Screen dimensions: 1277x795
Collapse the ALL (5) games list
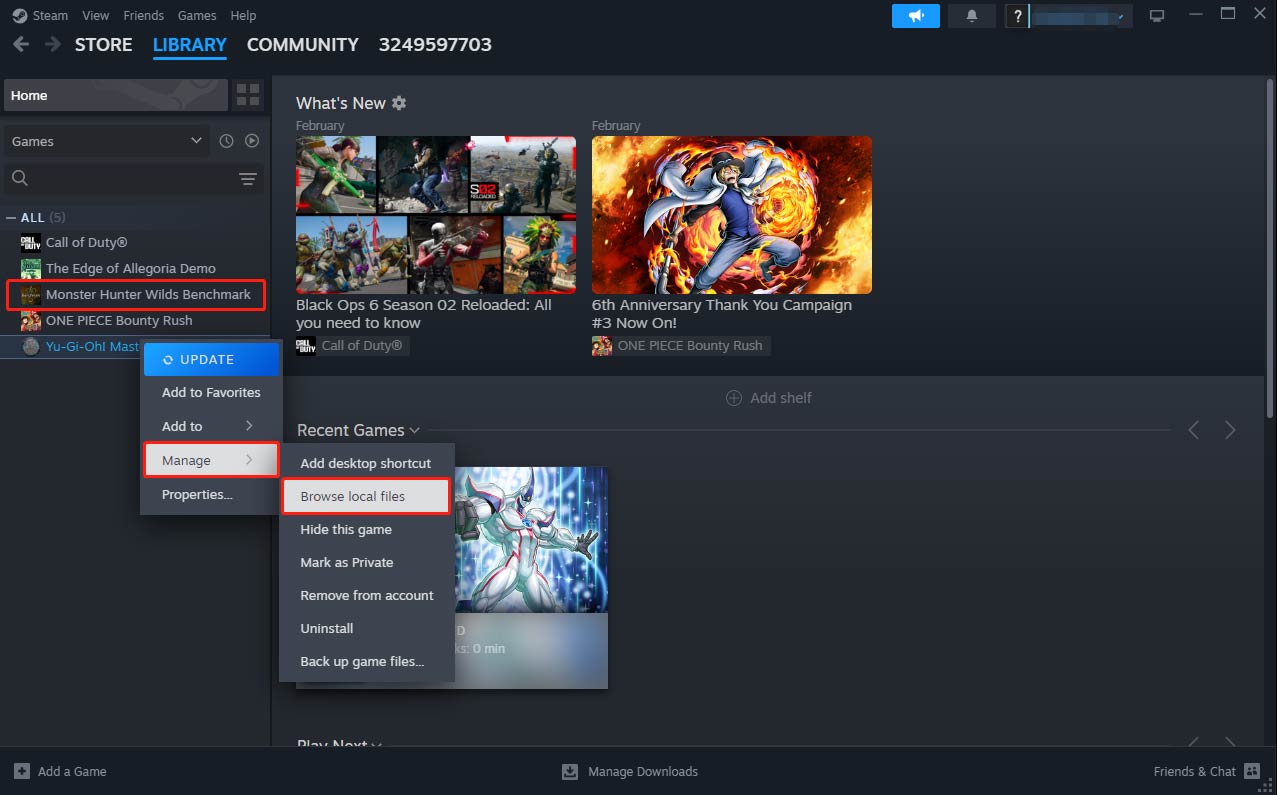(11, 217)
